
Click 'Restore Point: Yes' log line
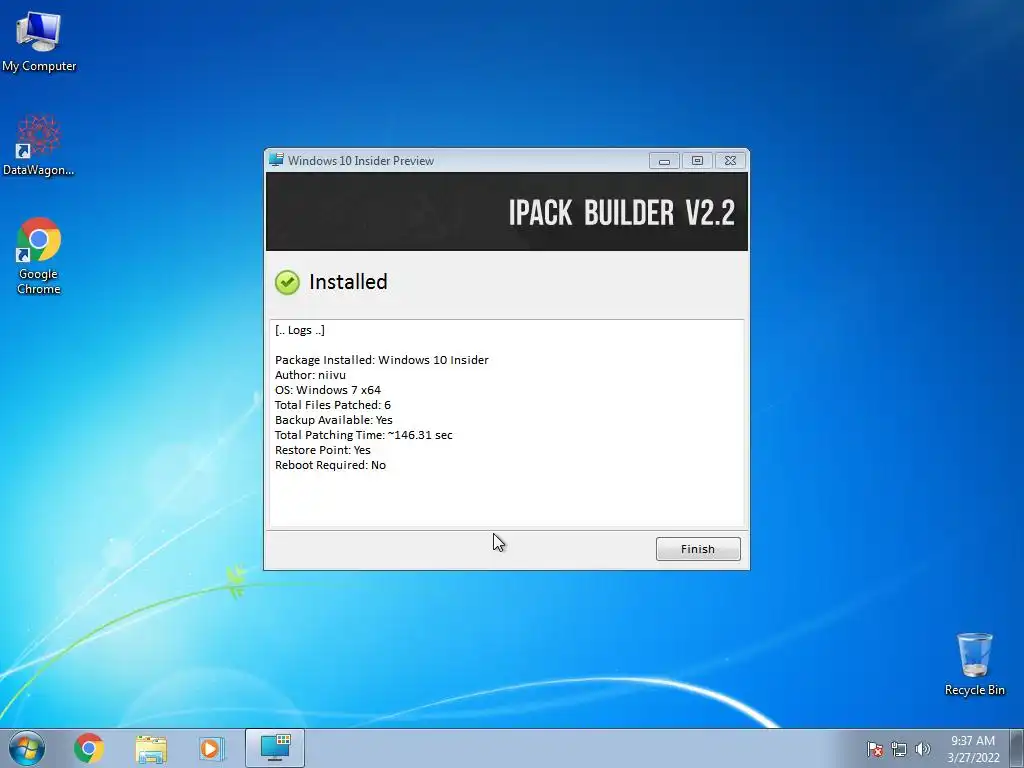[323, 450]
